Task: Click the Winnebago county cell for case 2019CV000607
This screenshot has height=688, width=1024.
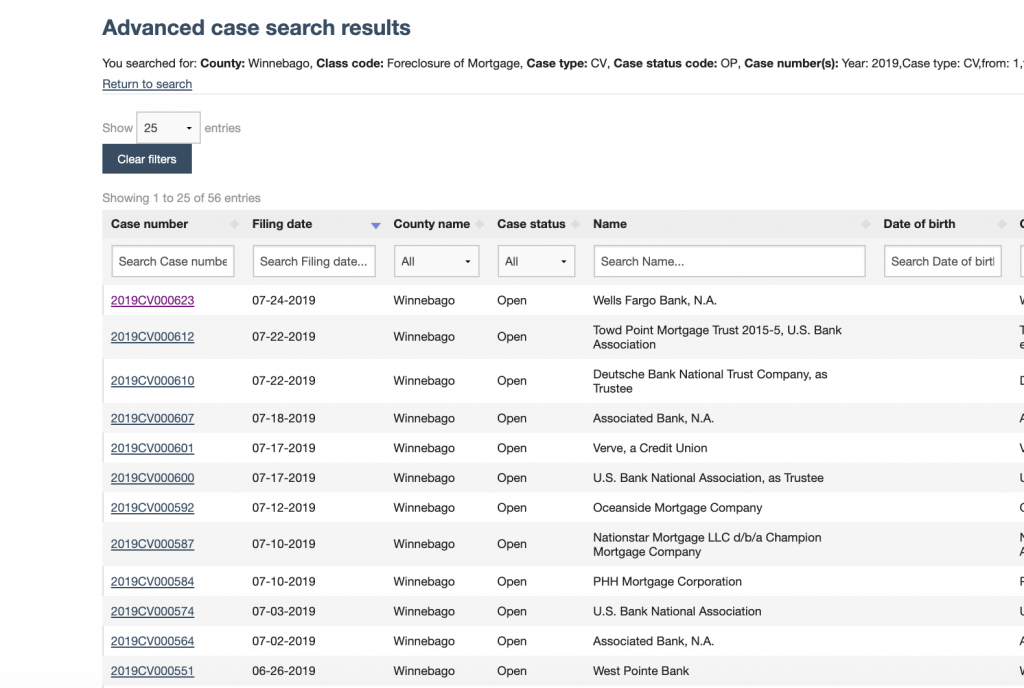Action: point(424,418)
